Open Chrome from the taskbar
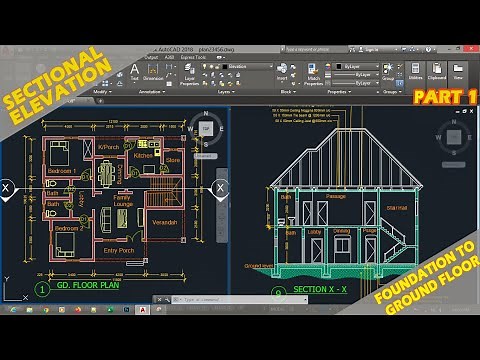This screenshot has height=360, width=480. [x=46, y=310]
